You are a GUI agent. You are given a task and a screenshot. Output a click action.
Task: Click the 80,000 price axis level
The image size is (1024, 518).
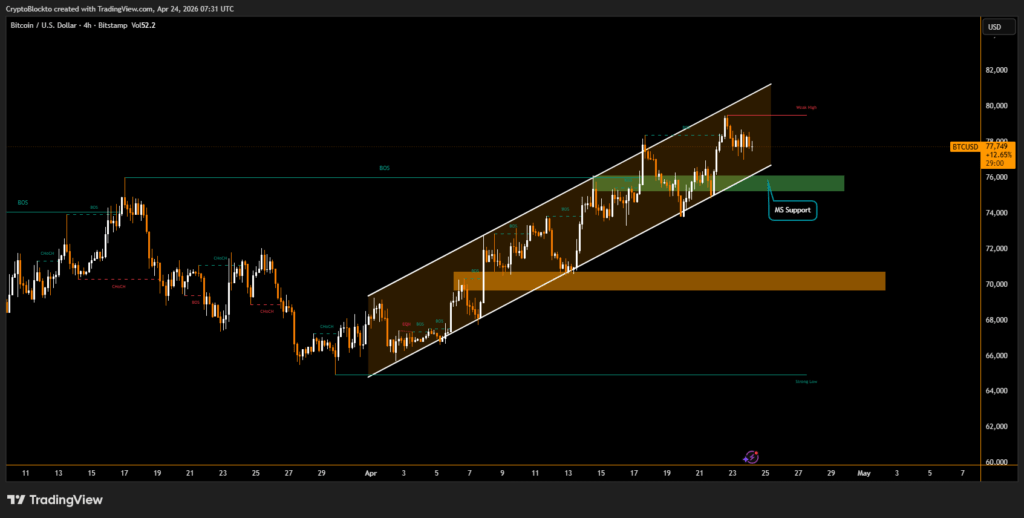pos(994,106)
